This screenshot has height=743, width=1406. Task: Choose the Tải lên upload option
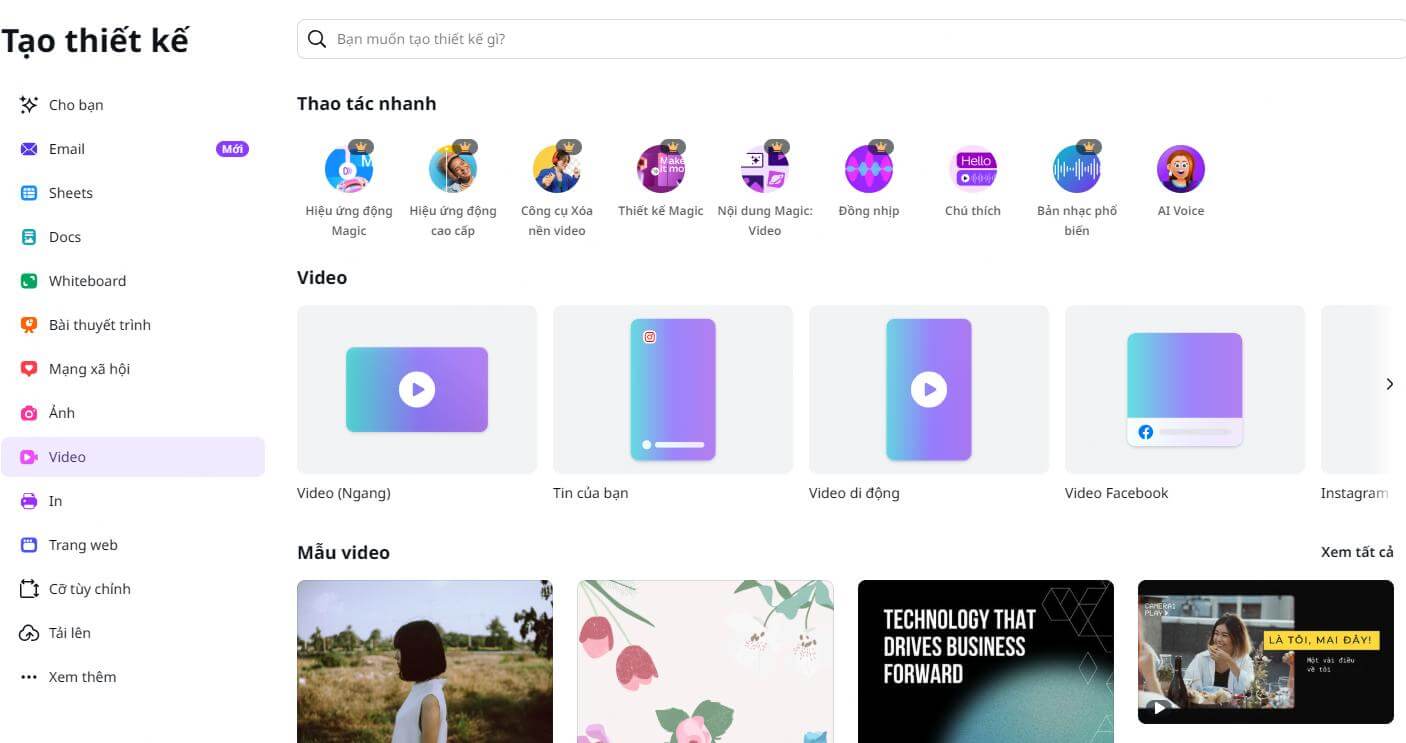click(x=70, y=633)
